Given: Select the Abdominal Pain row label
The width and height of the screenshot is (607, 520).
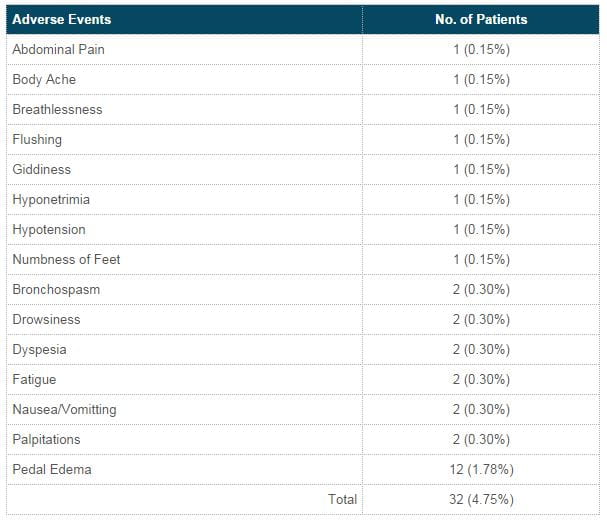Looking at the screenshot, I should (58, 50).
